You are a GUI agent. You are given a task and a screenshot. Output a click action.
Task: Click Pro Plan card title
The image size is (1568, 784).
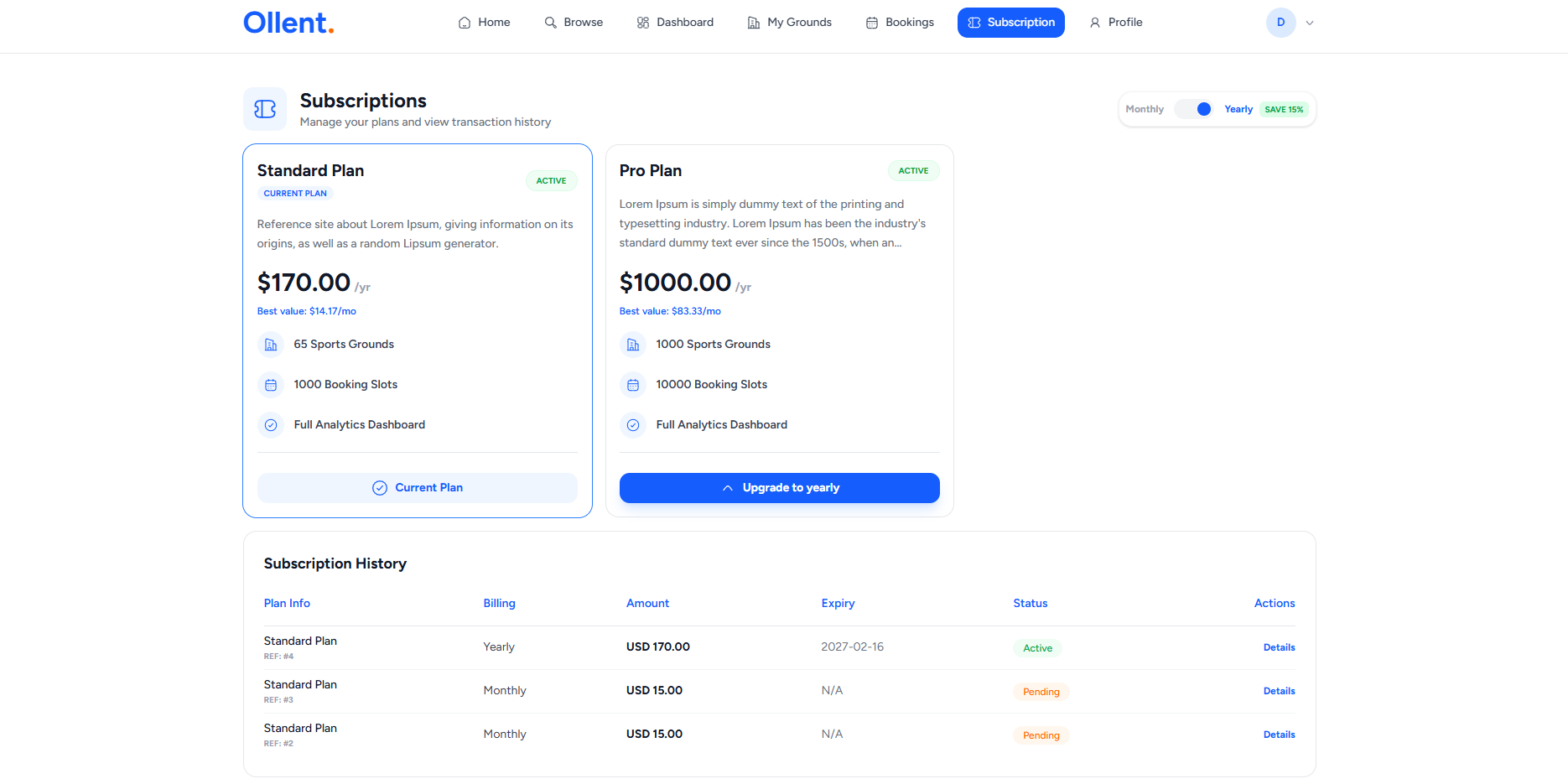651,171
